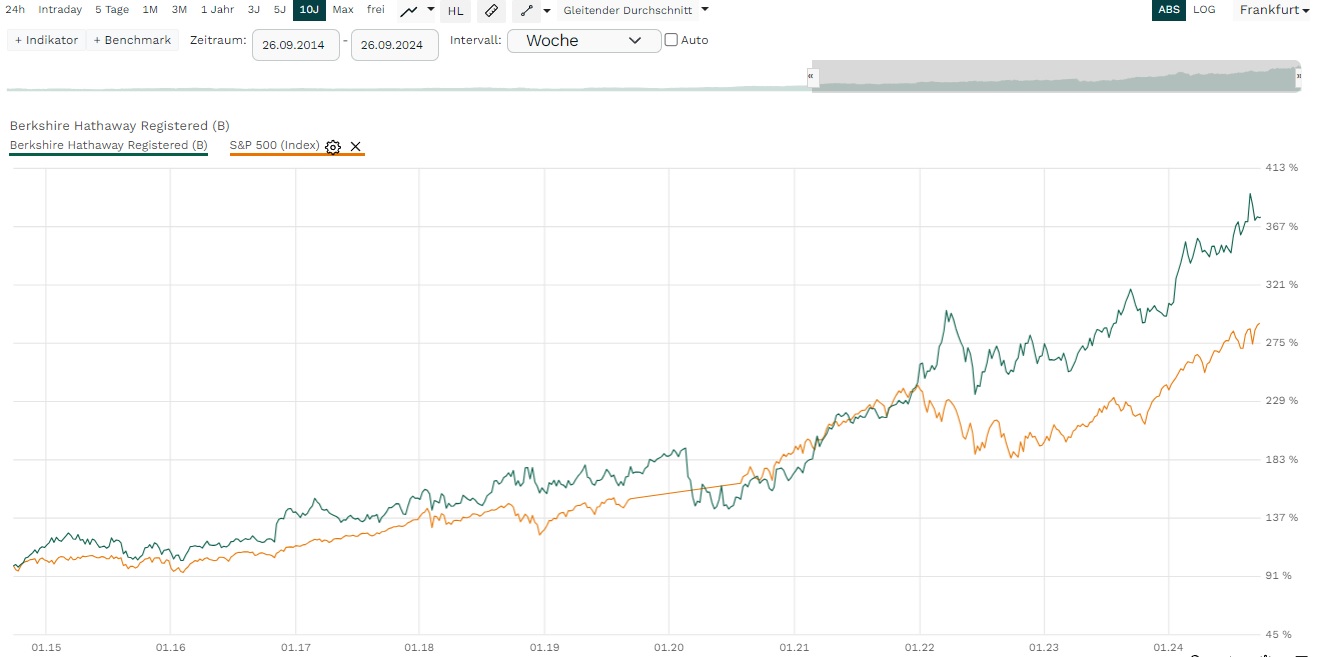This screenshot has width=1317, height=657.
Task: Click the 01.17 date axis label
Action: (295, 648)
